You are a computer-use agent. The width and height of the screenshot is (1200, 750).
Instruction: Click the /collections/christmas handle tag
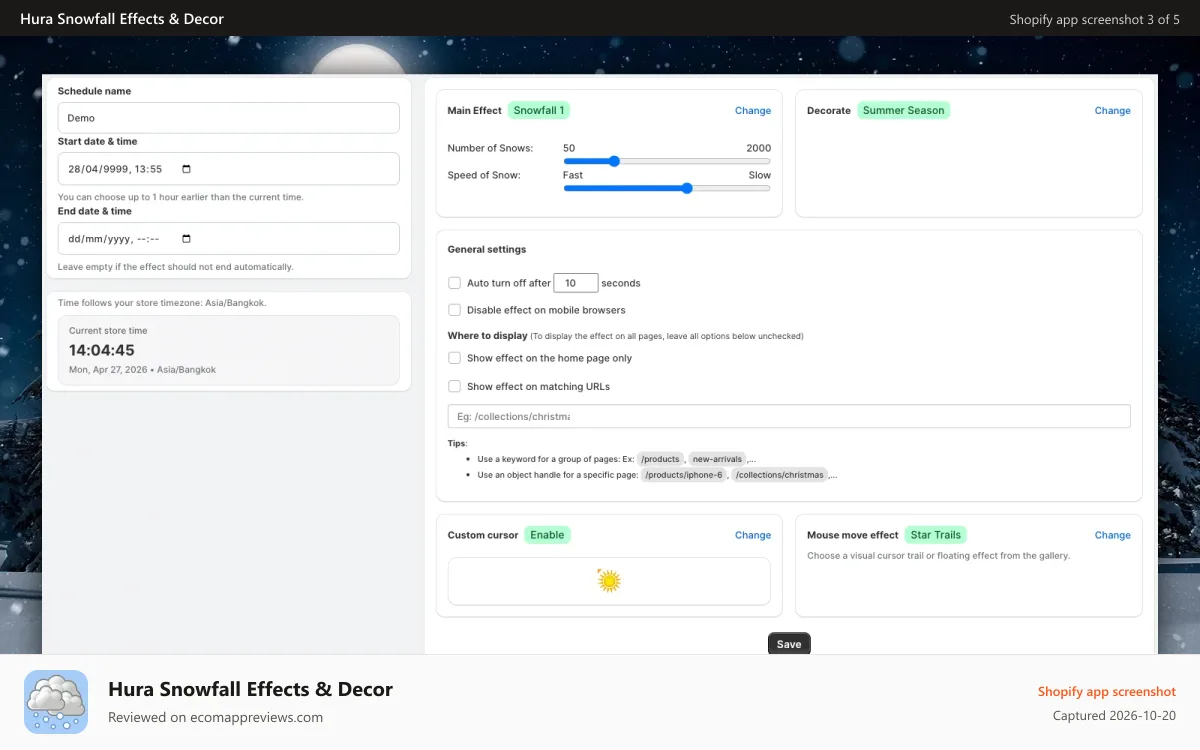pyautogui.click(x=780, y=475)
